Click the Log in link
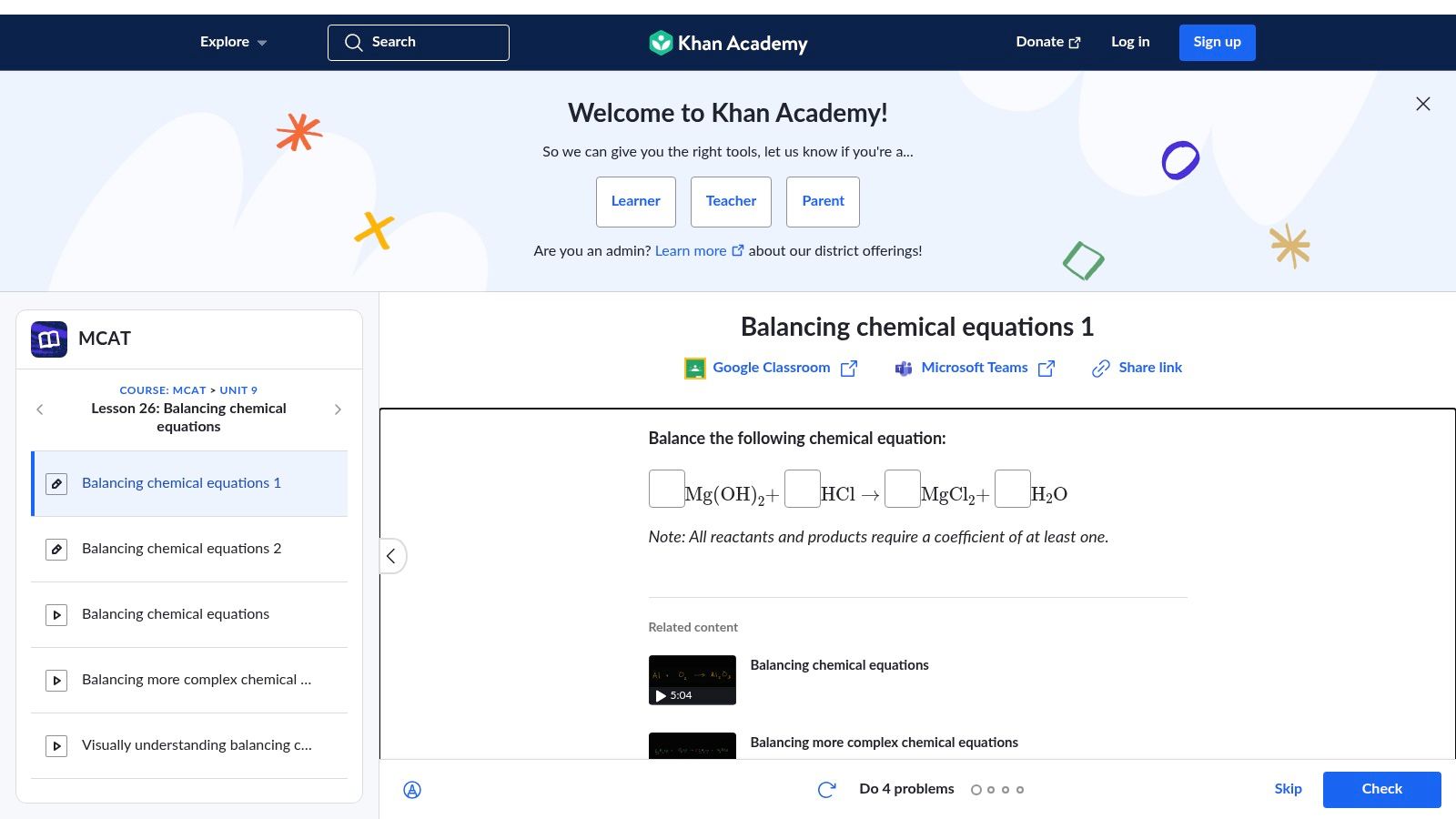This screenshot has height=819, width=1456. click(x=1130, y=42)
